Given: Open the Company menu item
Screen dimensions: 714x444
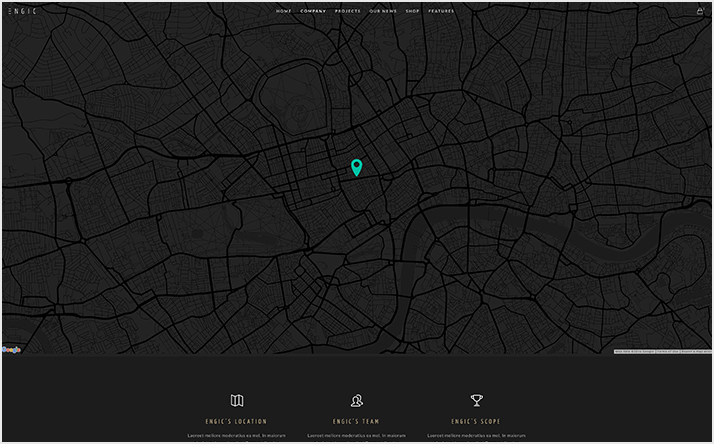Looking at the screenshot, I should click(x=313, y=11).
